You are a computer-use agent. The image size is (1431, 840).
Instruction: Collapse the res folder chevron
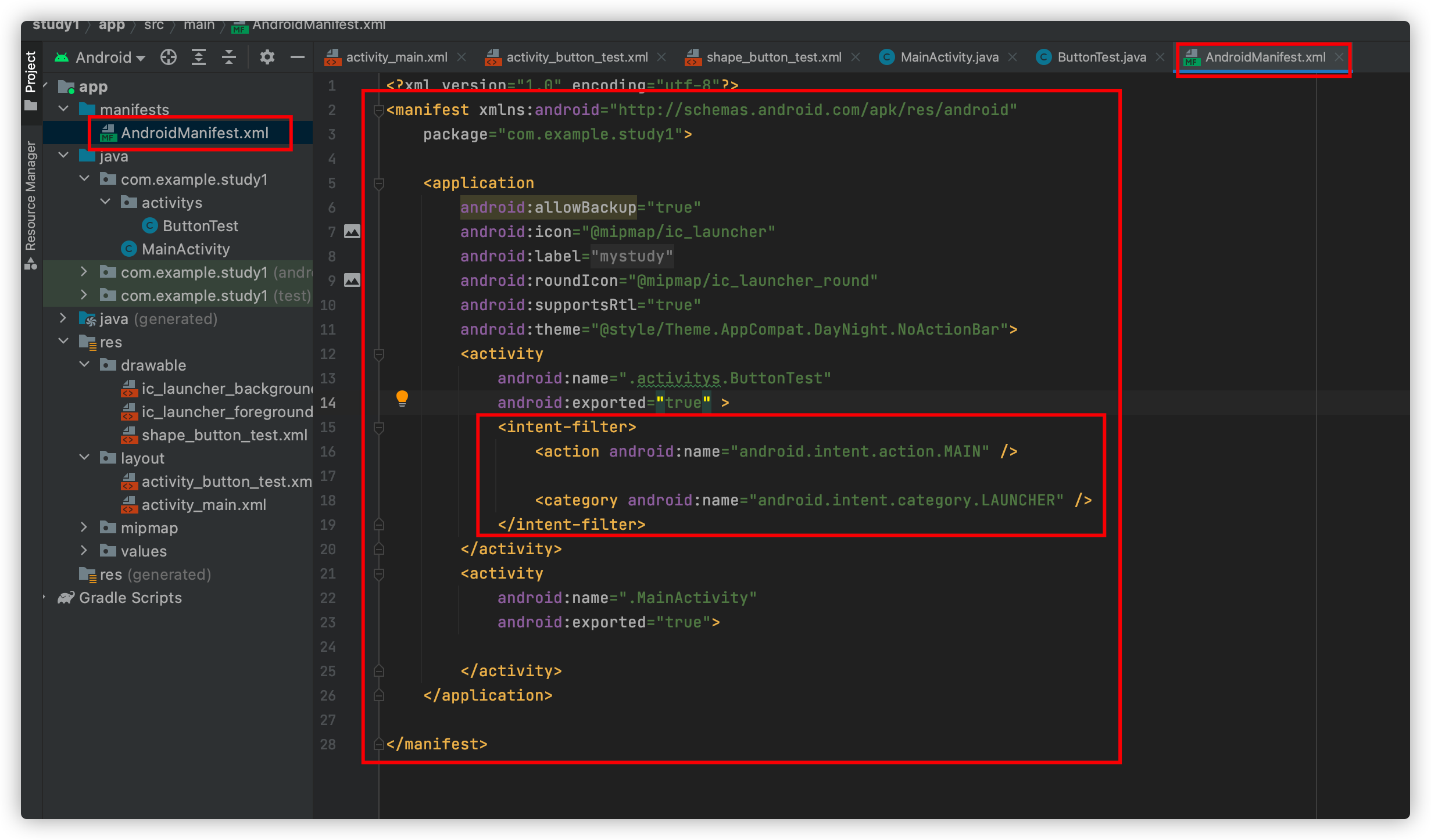[64, 342]
